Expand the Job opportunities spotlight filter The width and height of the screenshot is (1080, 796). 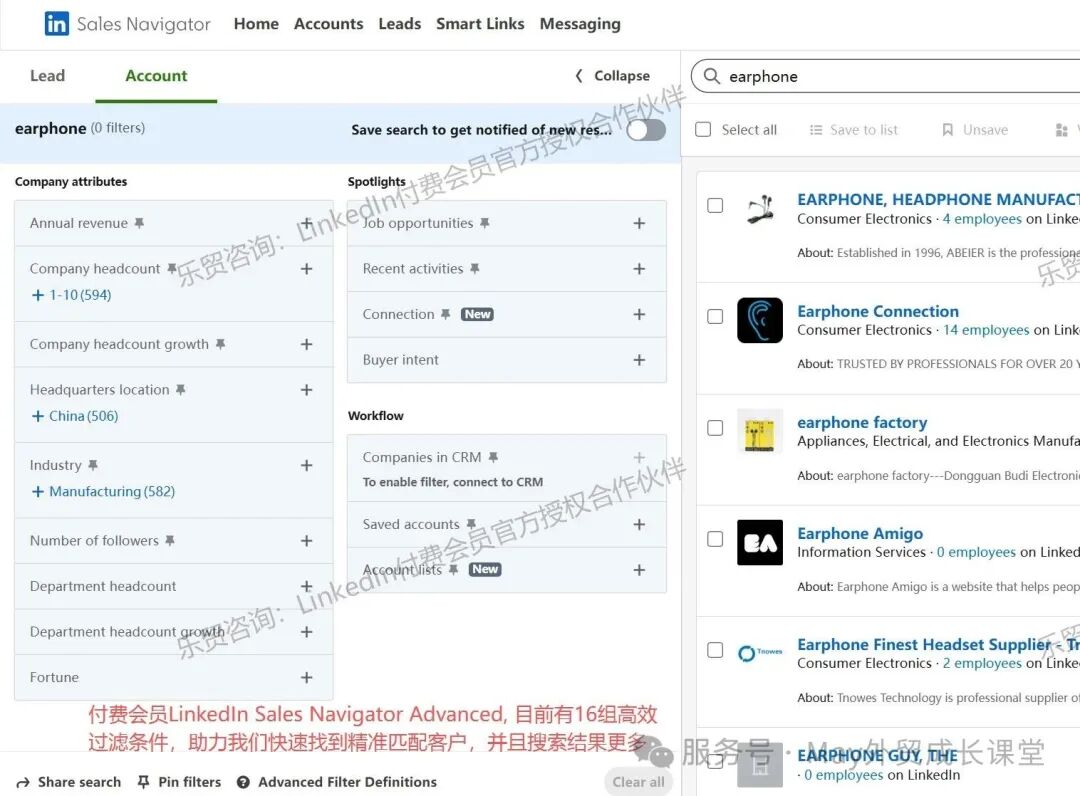[x=639, y=223]
